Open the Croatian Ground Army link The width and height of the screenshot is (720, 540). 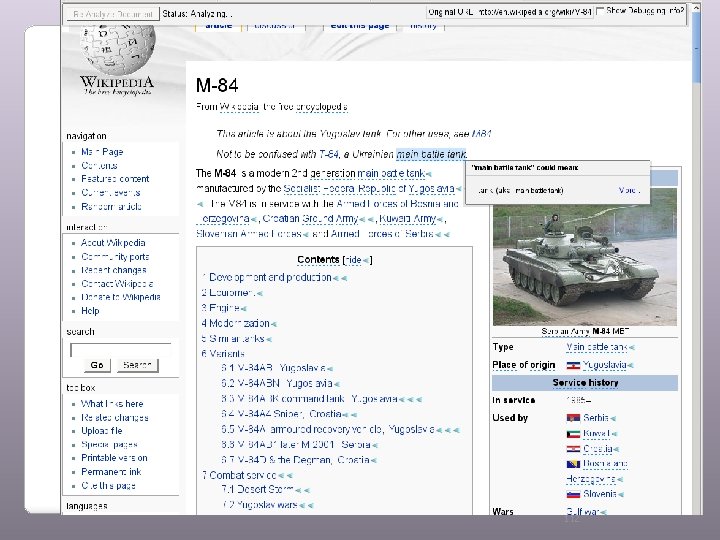click(310, 219)
